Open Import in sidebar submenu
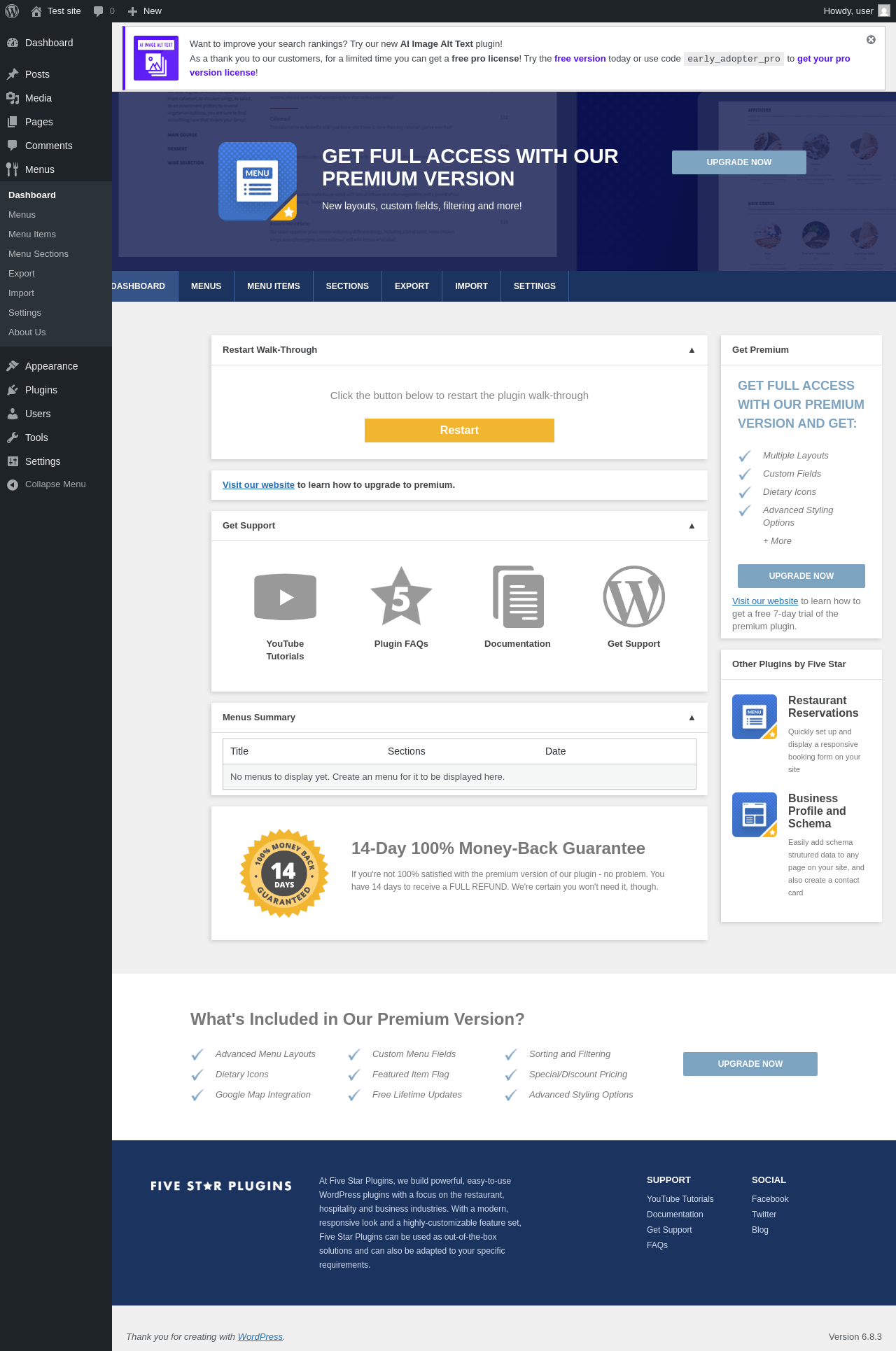Screen dimensions: 896x1351 [x=21, y=293]
